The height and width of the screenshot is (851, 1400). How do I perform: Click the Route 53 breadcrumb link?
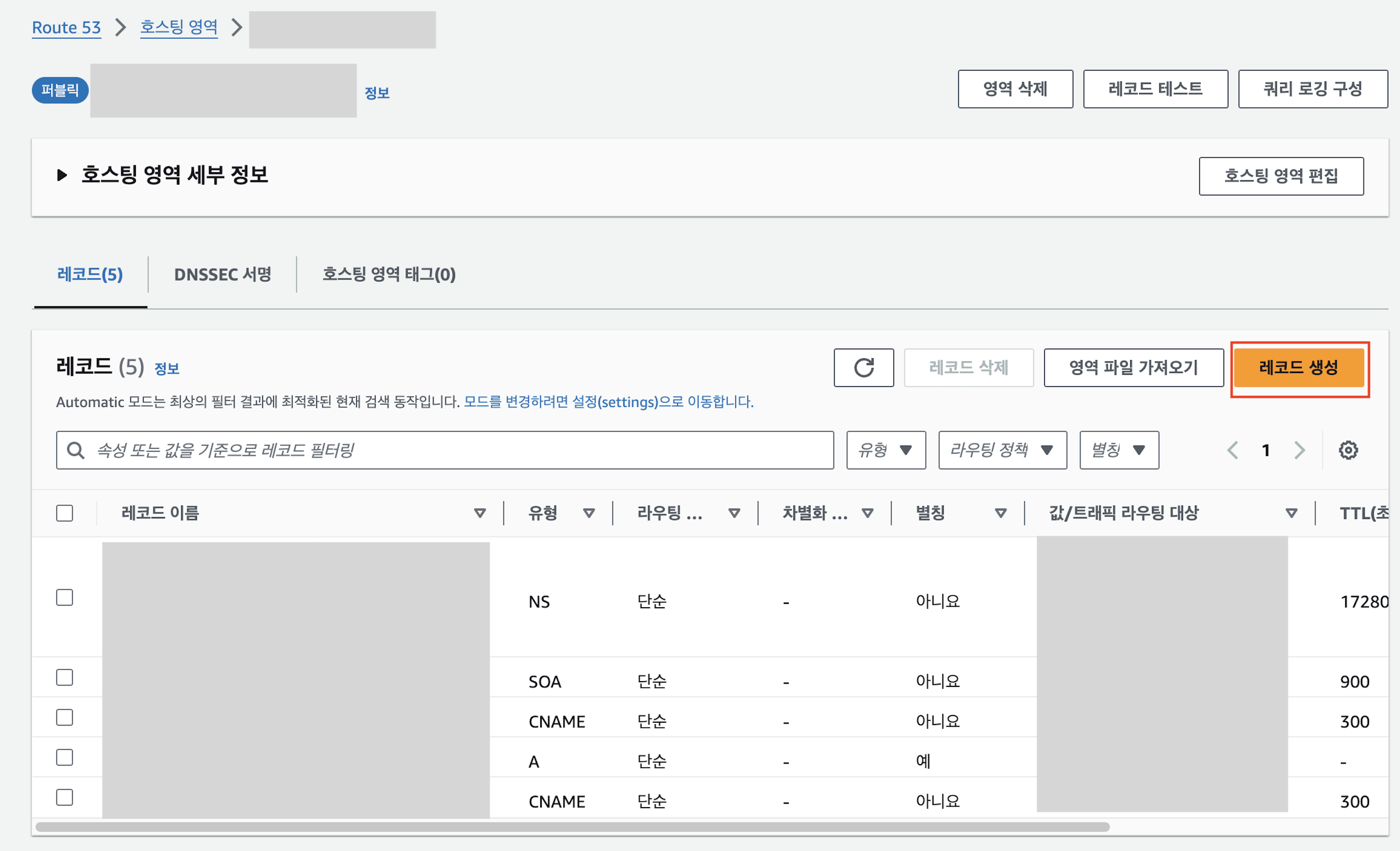coord(66,27)
